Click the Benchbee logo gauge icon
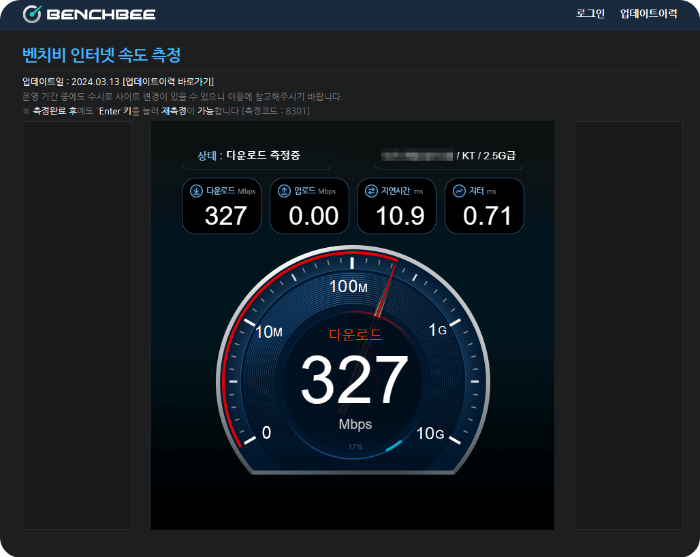The width and height of the screenshot is (700, 557). pos(32,14)
